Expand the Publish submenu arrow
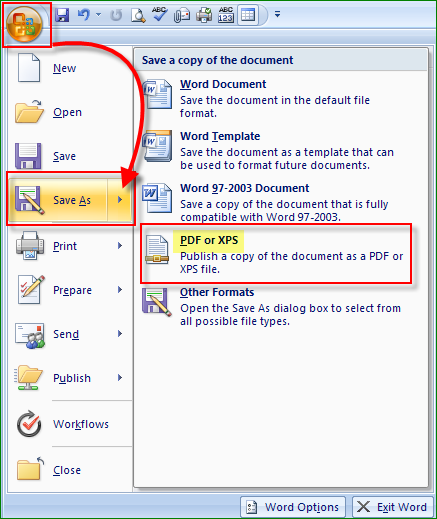This screenshot has width=437, height=519. tap(120, 378)
